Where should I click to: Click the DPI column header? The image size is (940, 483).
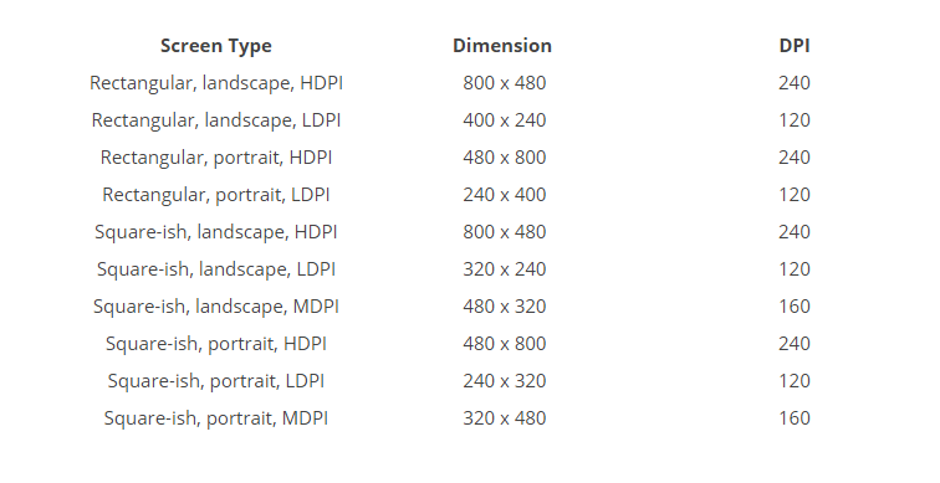pos(794,46)
